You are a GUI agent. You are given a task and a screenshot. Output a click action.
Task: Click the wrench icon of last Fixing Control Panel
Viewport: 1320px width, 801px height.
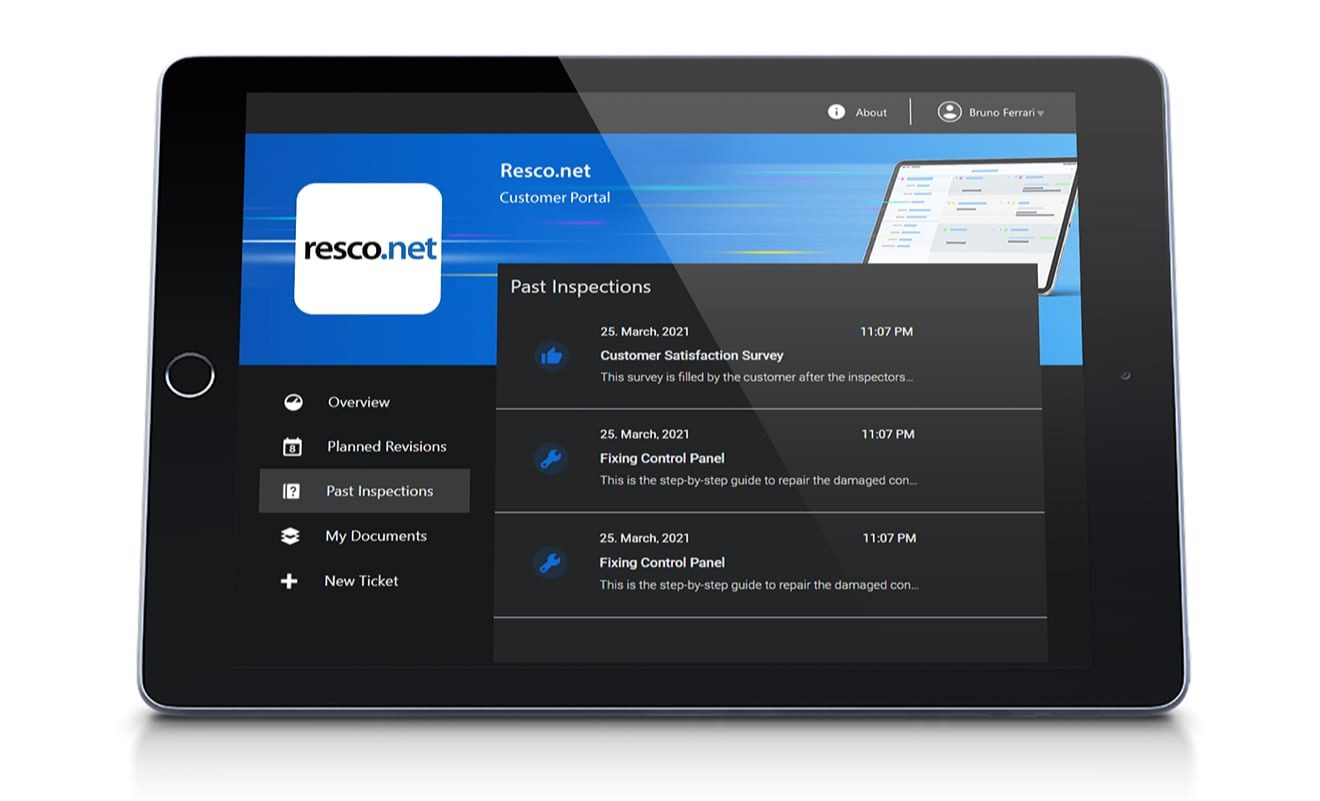click(x=550, y=563)
